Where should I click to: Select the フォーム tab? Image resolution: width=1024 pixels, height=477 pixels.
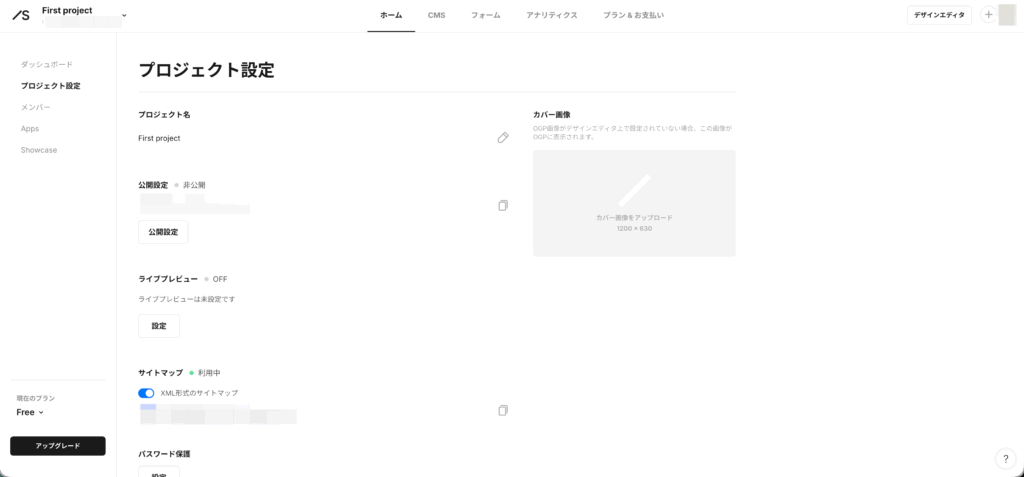coord(486,15)
